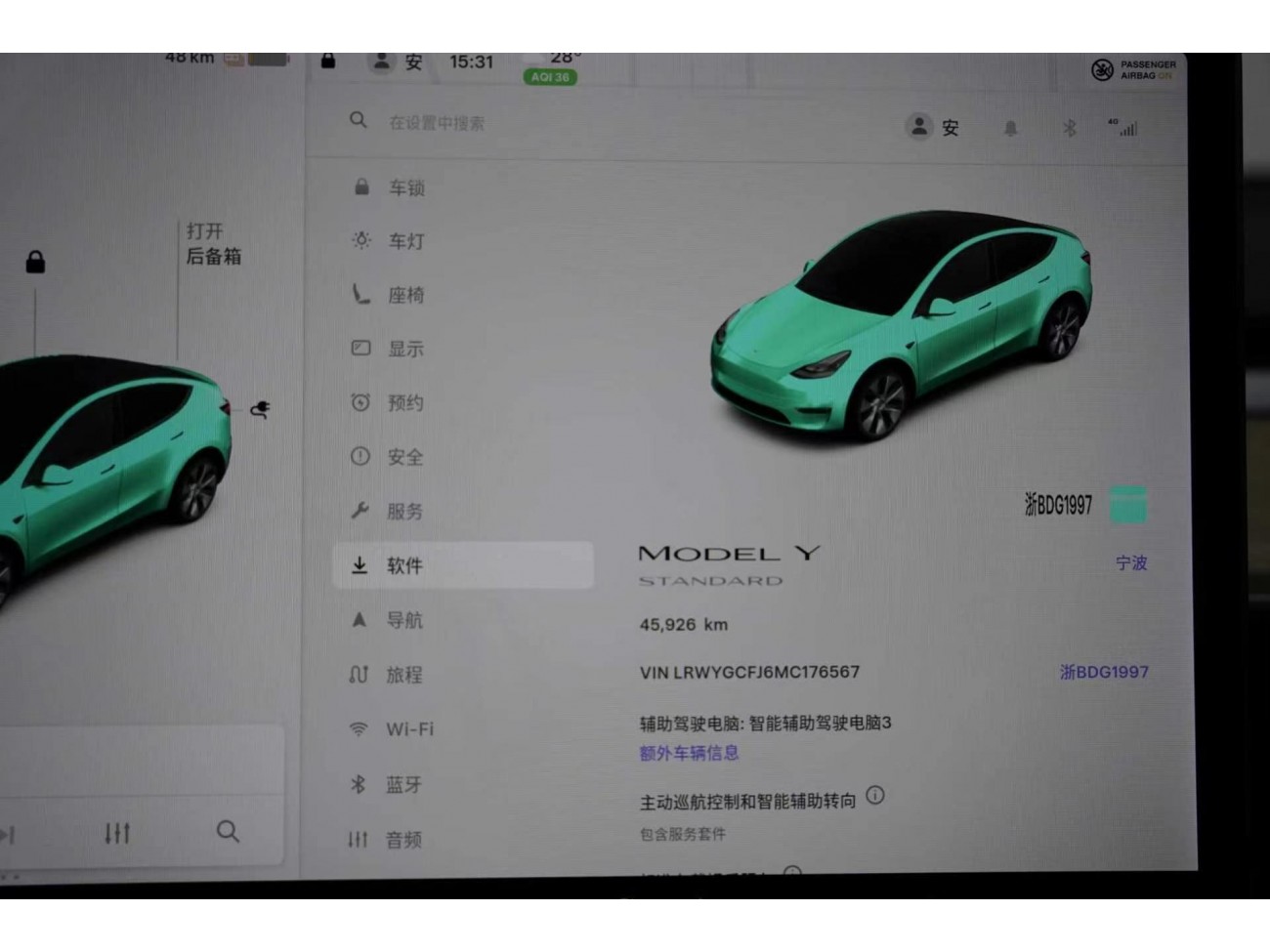Select the green vehicle color swatch
This screenshot has width=1270, height=952.
pyautogui.click(x=1128, y=505)
